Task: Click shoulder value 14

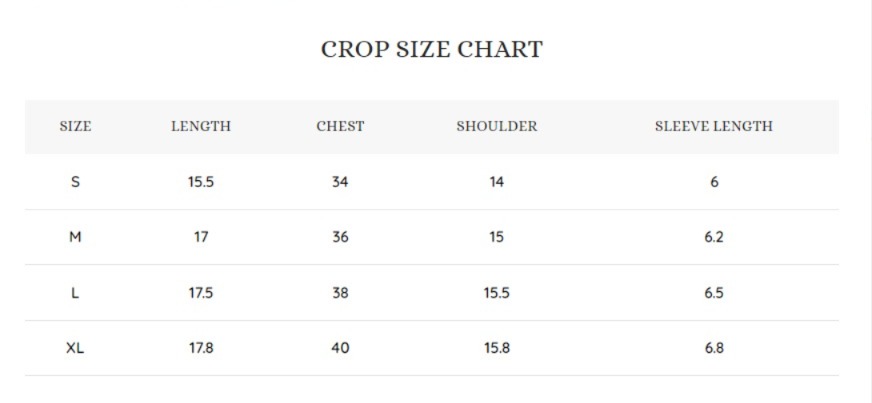Action: pyautogui.click(x=497, y=182)
